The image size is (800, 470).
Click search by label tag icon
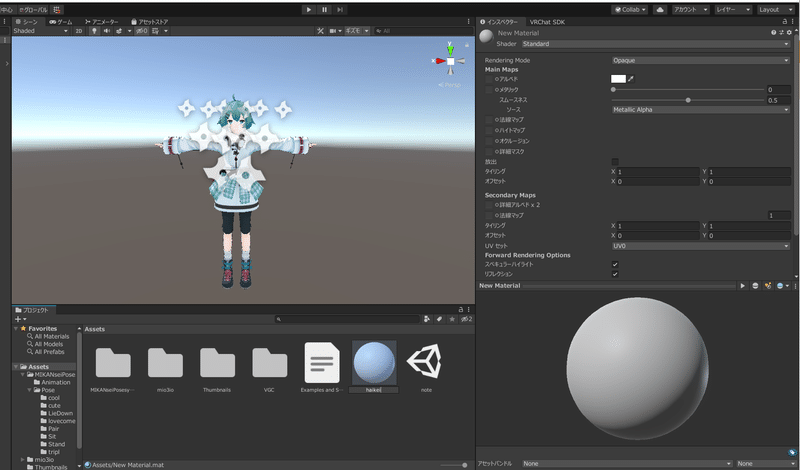439,319
